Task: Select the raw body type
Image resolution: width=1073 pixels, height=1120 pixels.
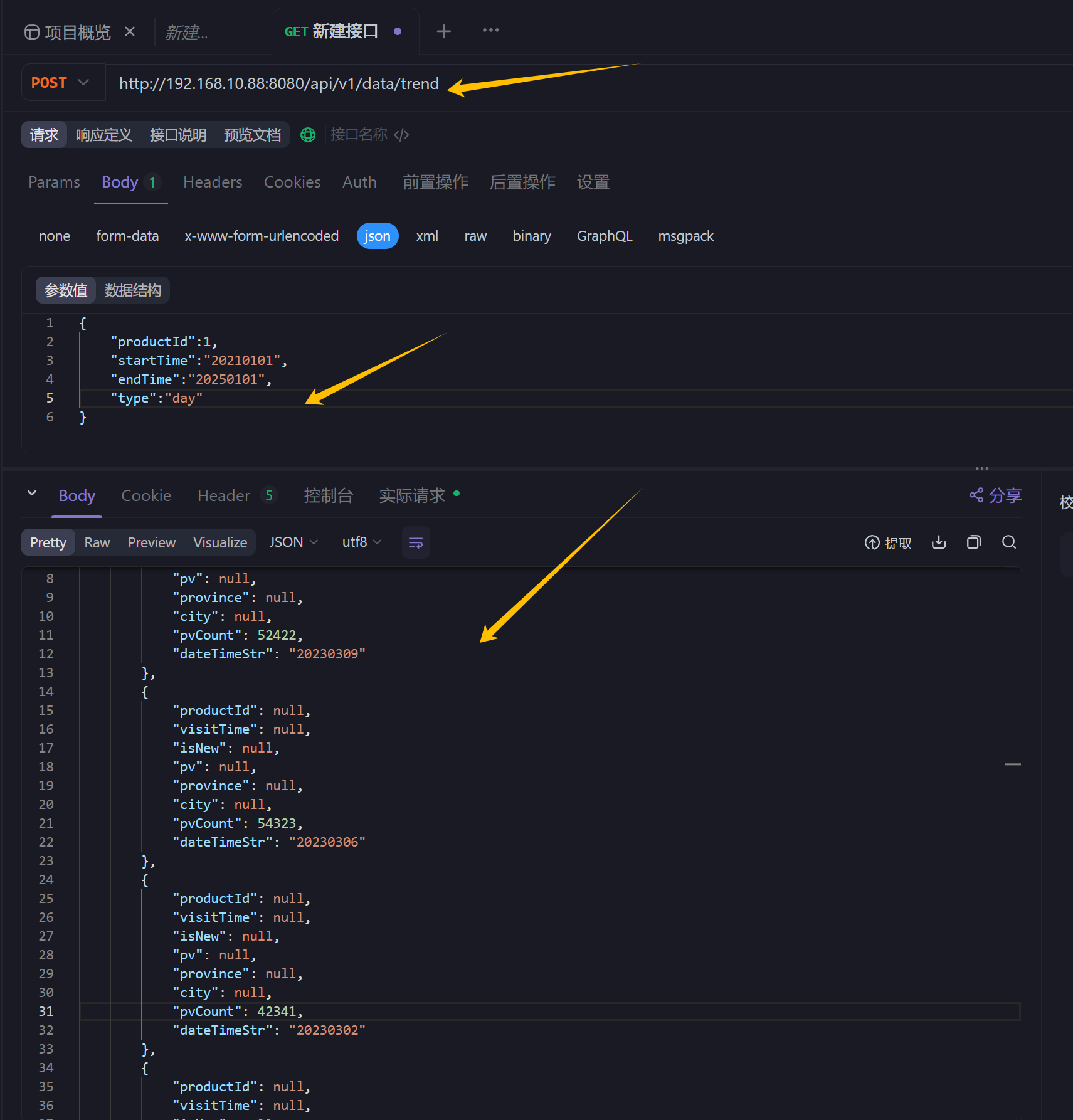Action: [x=475, y=236]
